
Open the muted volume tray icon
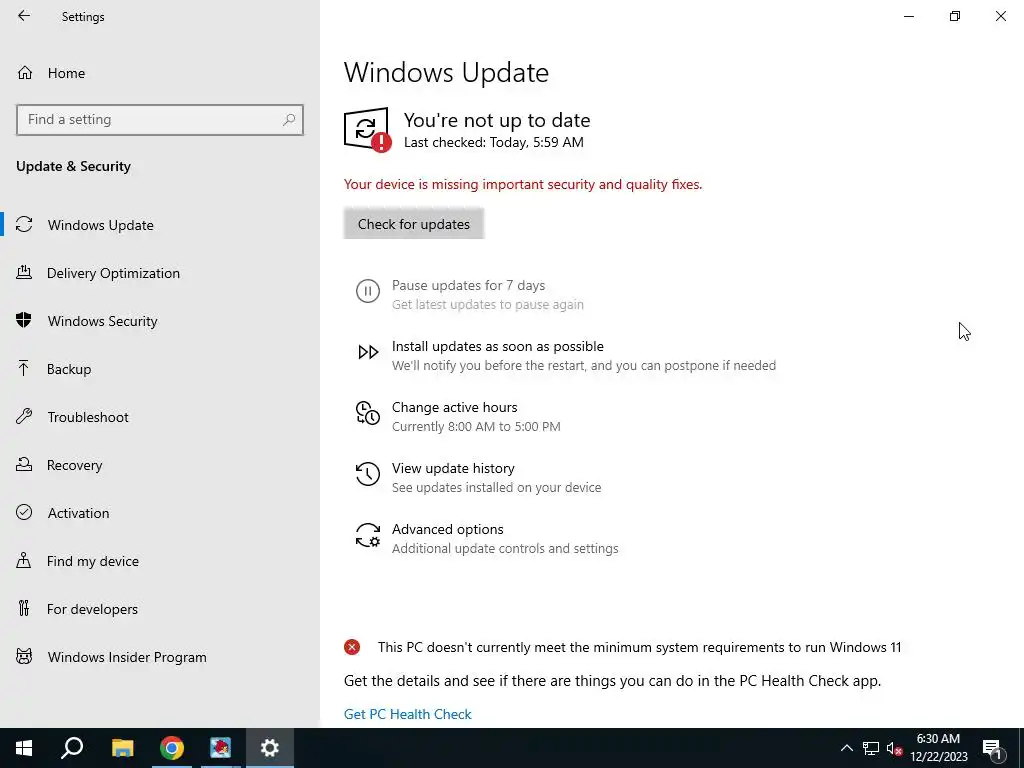coord(894,748)
